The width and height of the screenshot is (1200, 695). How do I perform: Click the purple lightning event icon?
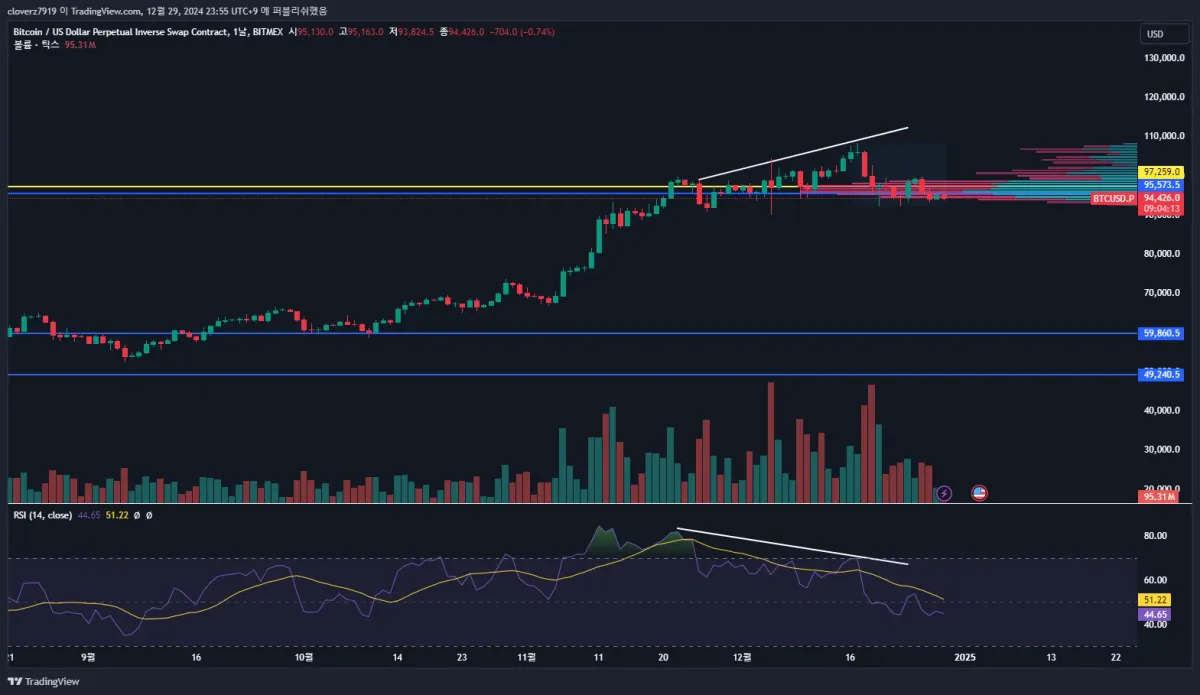[x=945, y=493]
